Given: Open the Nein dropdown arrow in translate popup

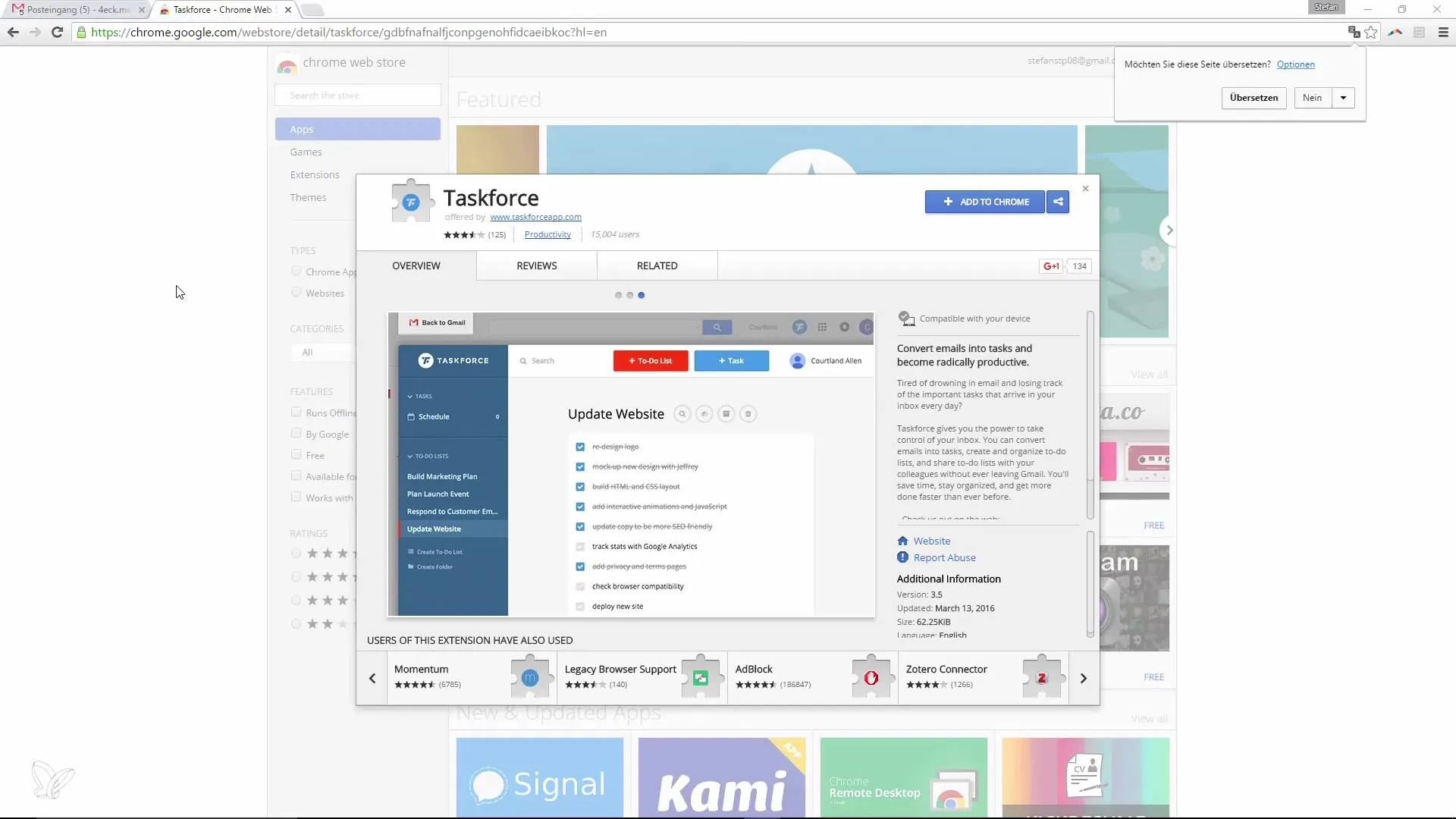Looking at the screenshot, I should [1343, 98].
